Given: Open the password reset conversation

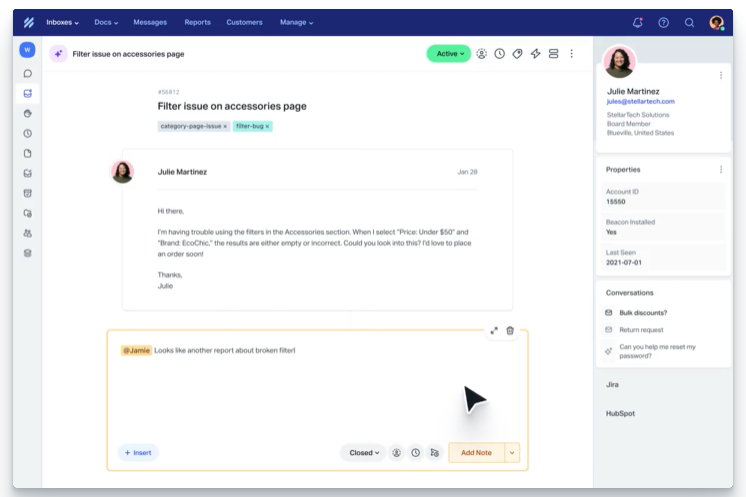Looking at the screenshot, I should pos(657,351).
